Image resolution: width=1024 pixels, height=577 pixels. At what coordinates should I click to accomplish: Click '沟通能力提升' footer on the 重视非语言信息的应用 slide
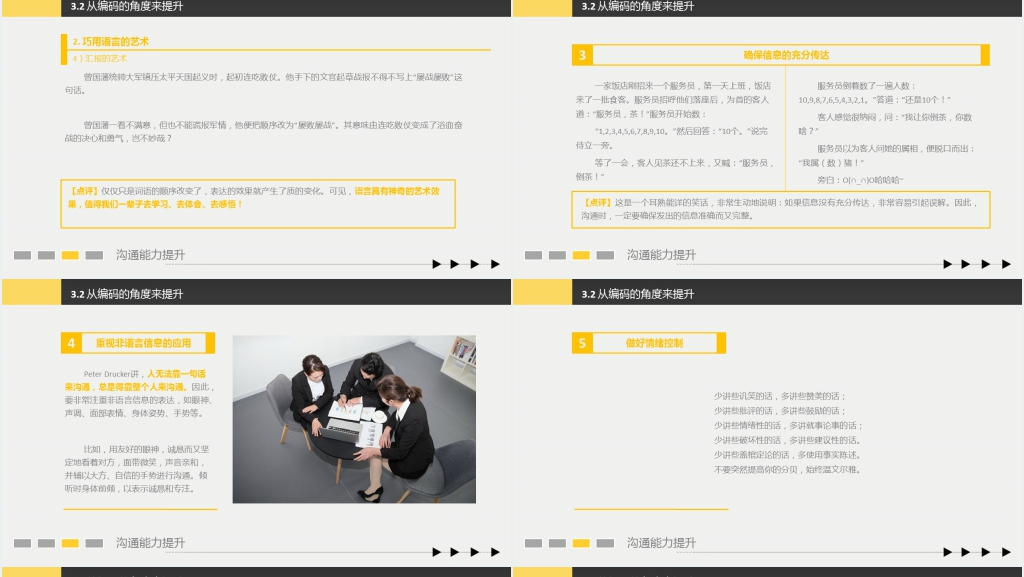(x=150, y=543)
